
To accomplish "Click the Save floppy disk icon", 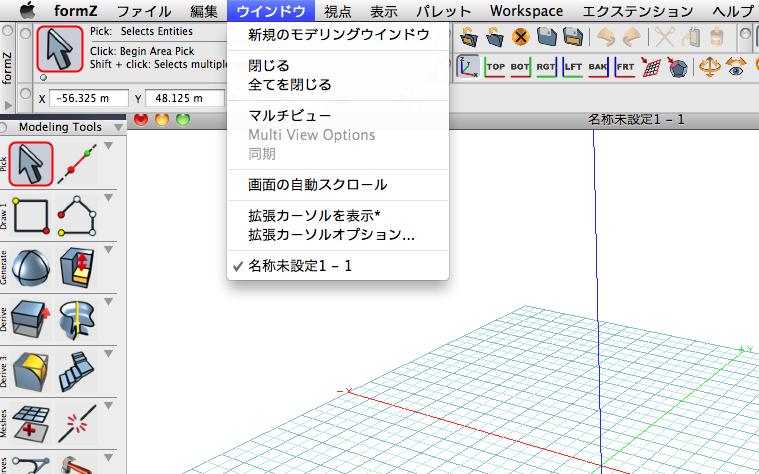I will [546, 37].
